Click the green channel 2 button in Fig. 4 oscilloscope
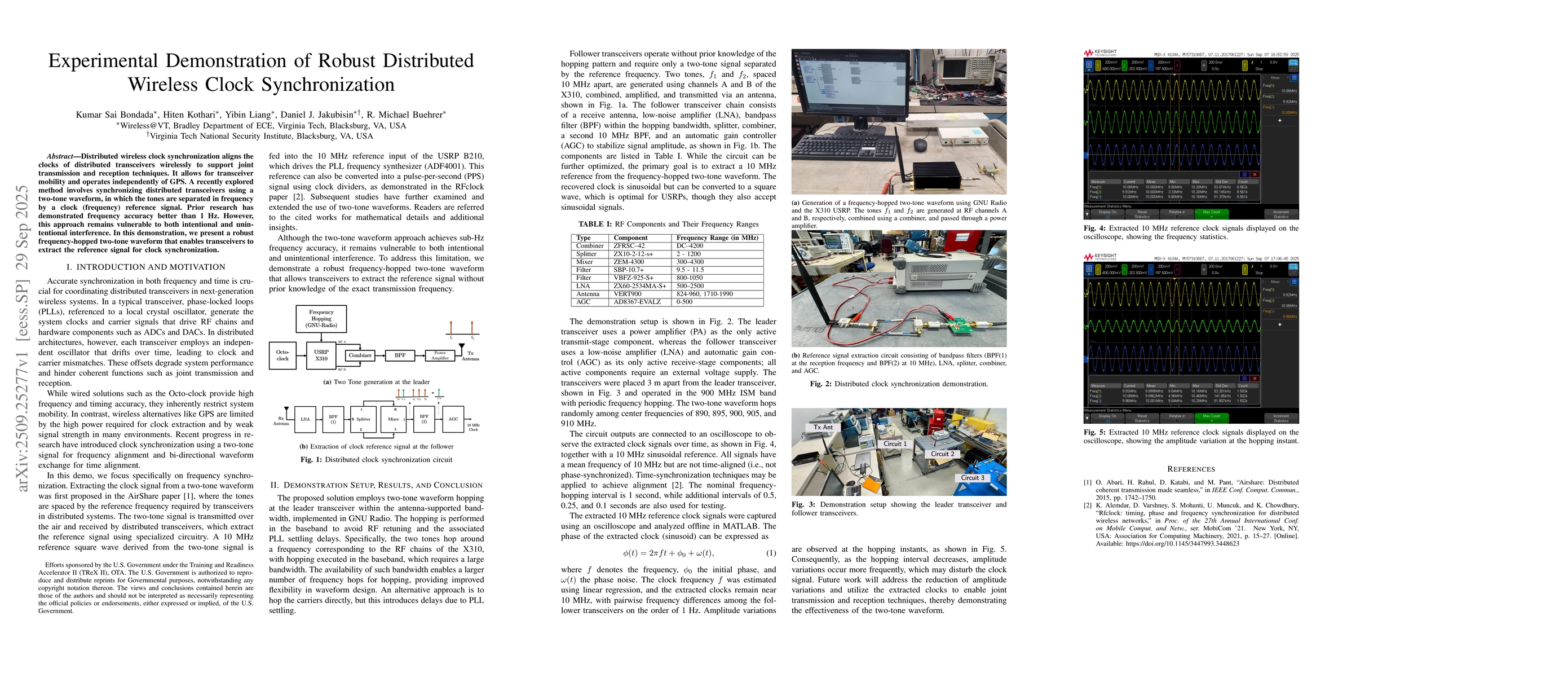The width and height of the screenshot is (1568, 677). 1125,66
